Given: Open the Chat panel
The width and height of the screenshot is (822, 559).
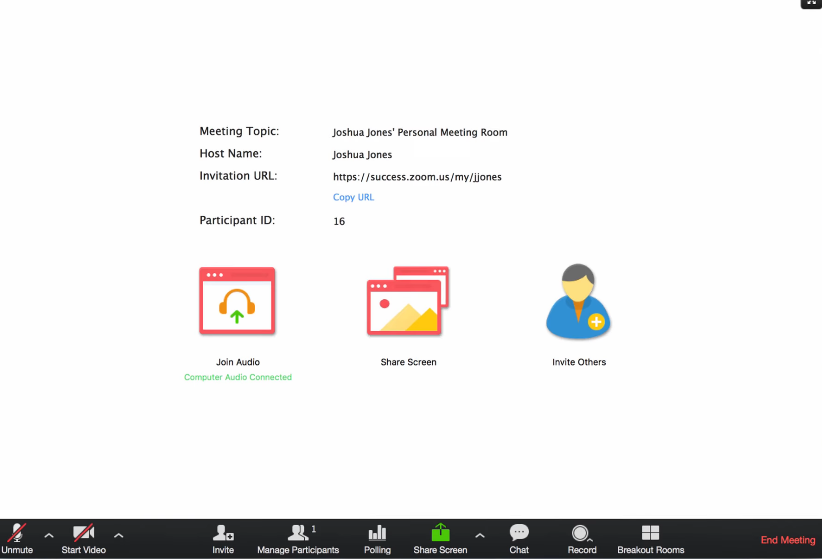Looking at the screenshot, I should coord(519,539).
